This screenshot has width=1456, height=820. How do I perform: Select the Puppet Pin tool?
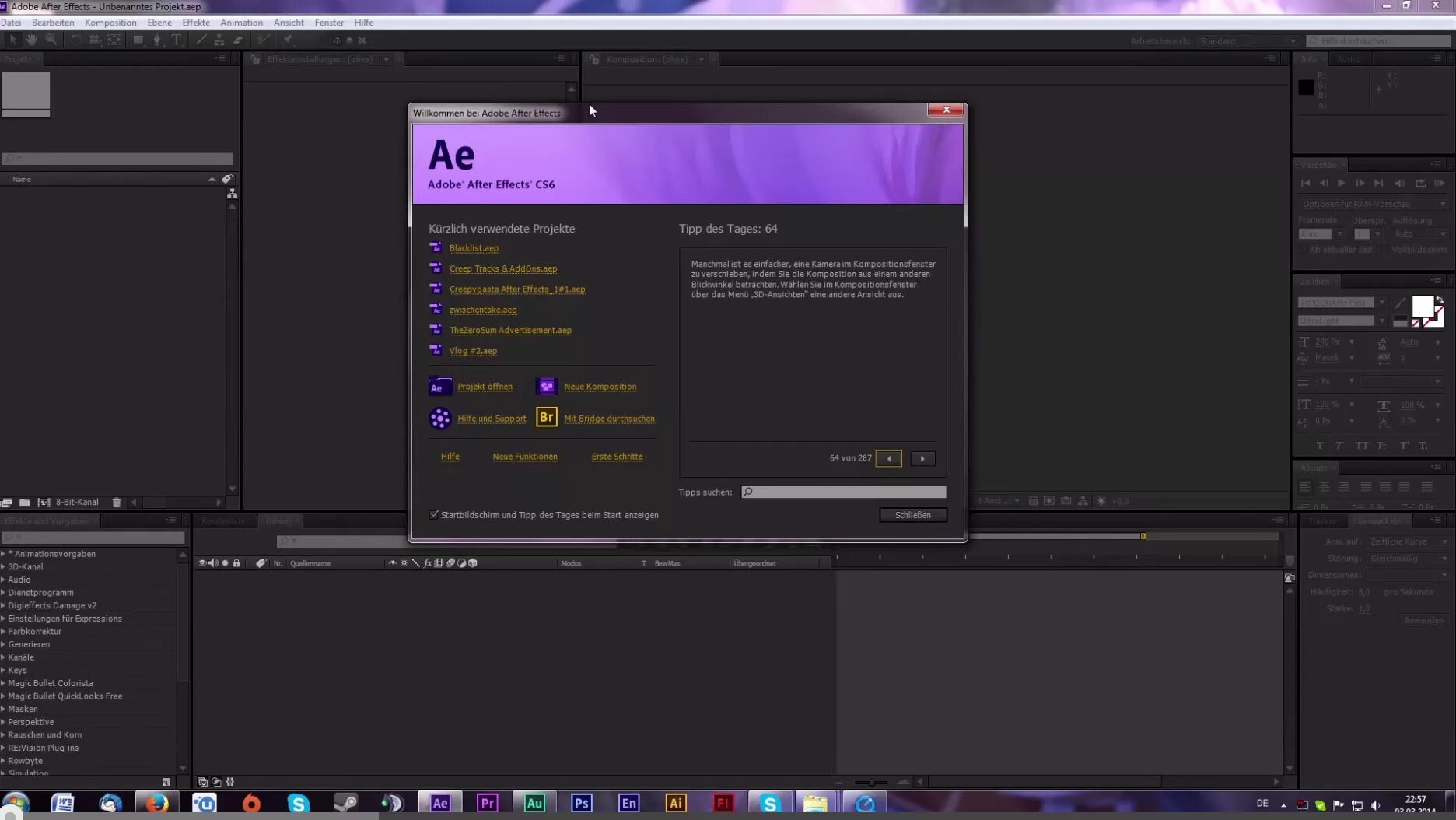[289, 40]
